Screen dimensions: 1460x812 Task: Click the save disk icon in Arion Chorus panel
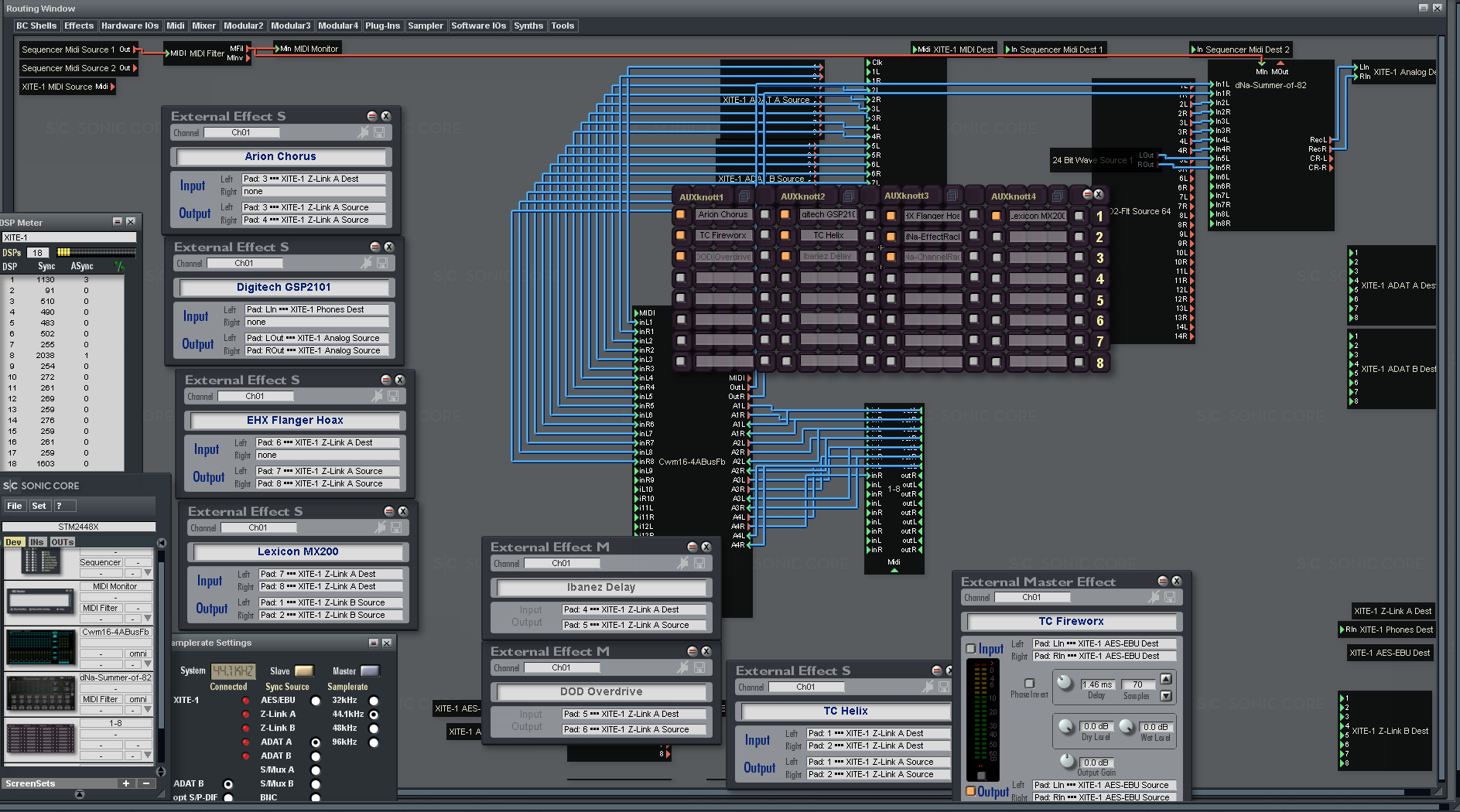[x=379, y=132]
